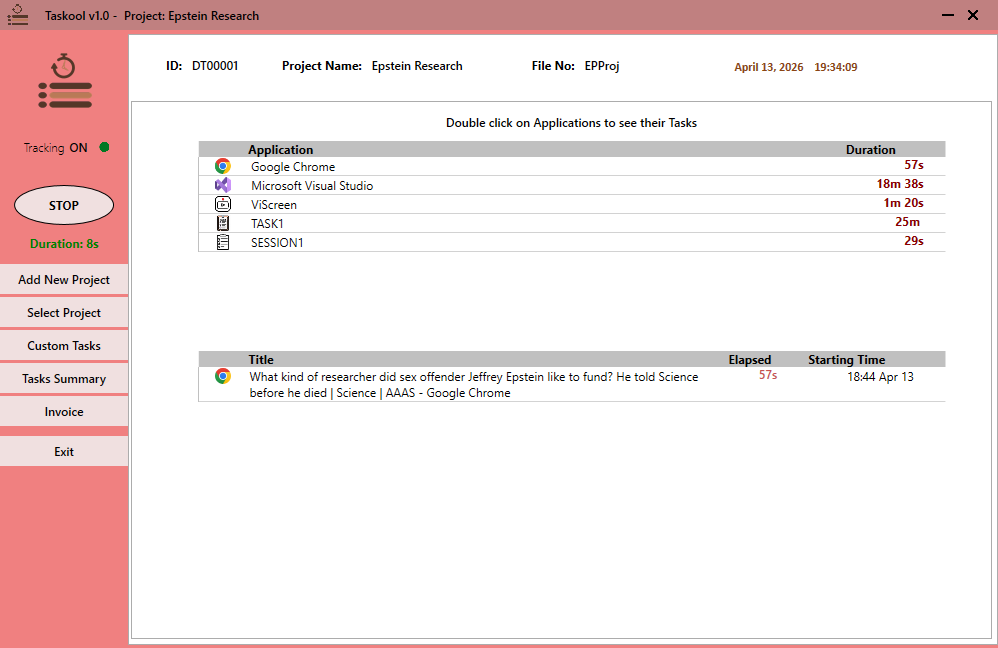Click the Starting Time column header
Screen dimensions: 998x648
846,359
